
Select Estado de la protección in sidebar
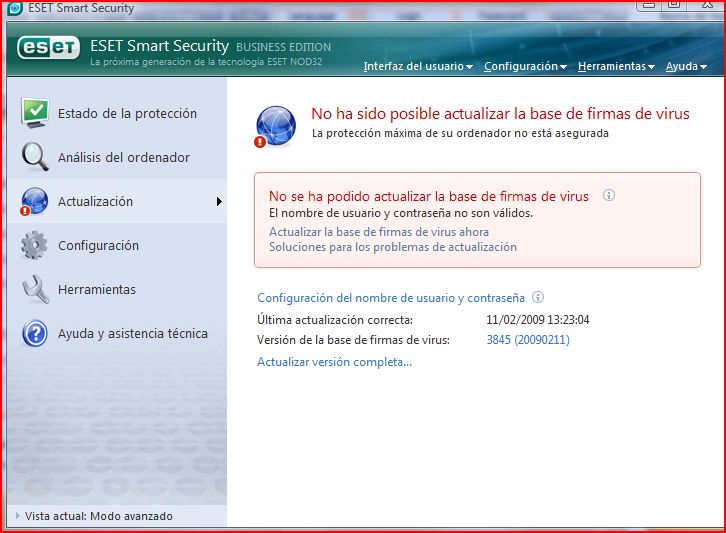tap(127, 114)
